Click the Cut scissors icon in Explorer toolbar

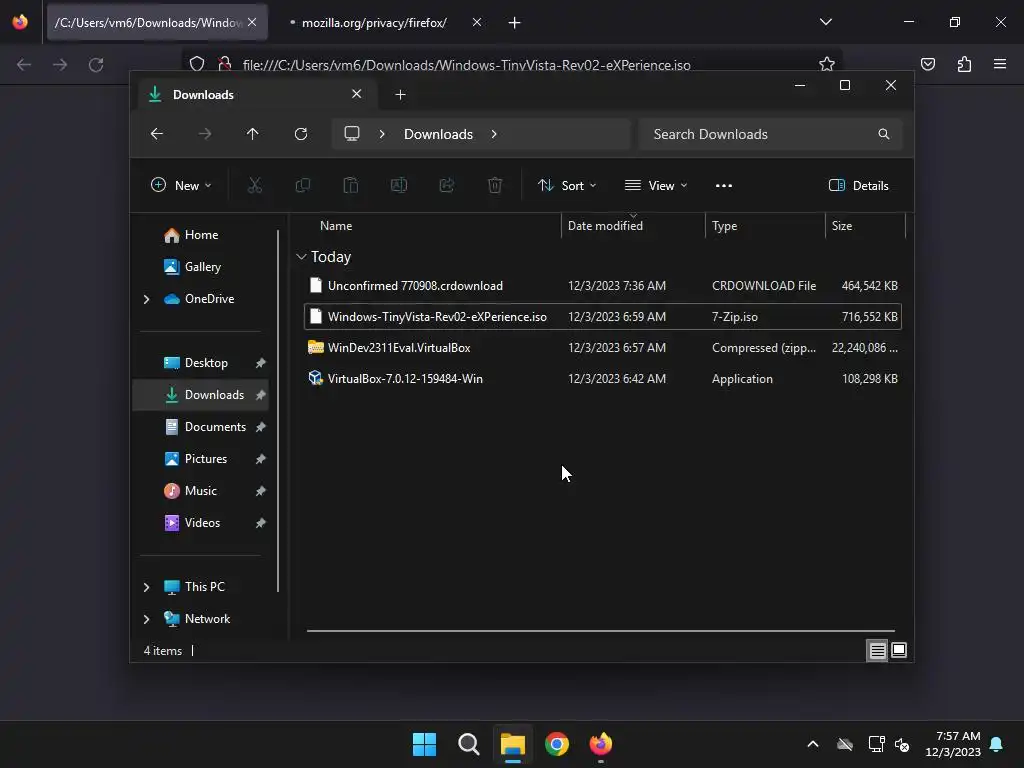click(x=255, y=185)
